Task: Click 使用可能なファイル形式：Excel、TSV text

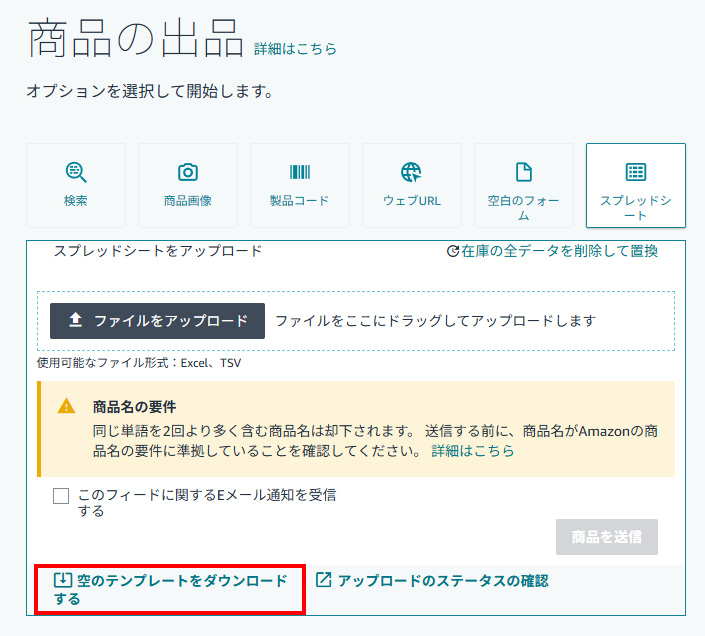Action: 139,363
